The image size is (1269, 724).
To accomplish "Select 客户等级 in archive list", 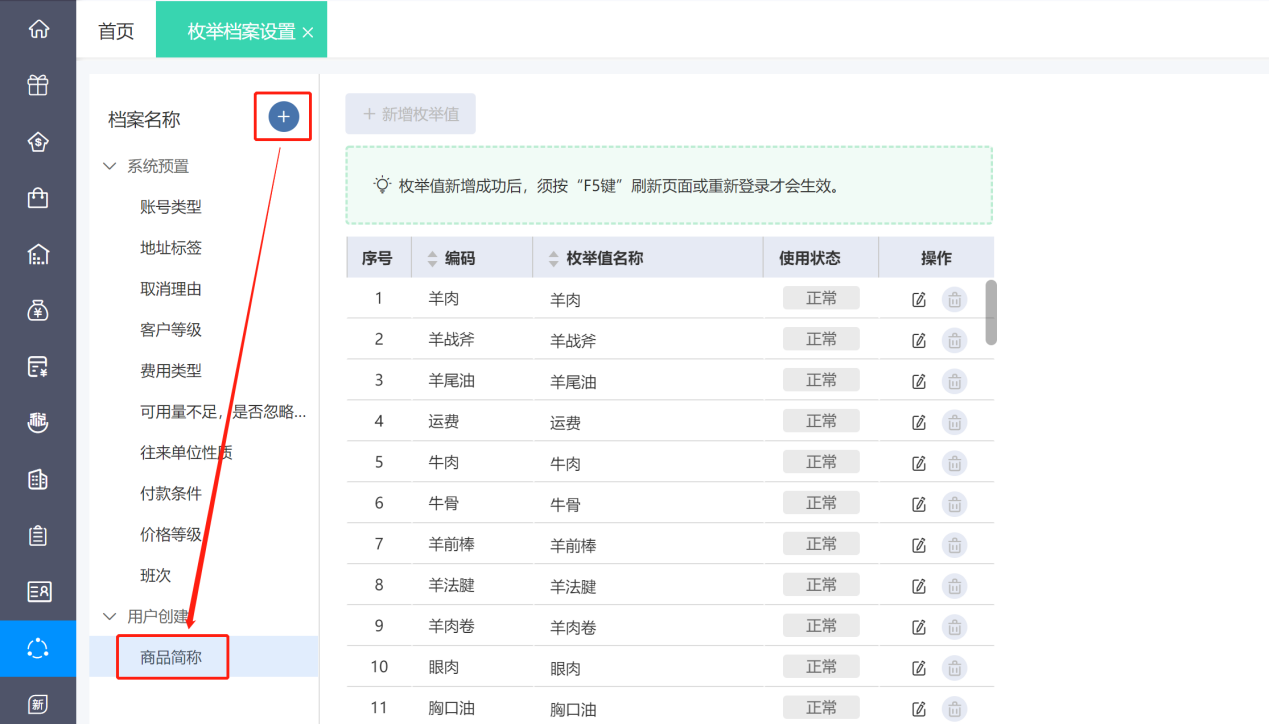I will (x=171, y=330).
